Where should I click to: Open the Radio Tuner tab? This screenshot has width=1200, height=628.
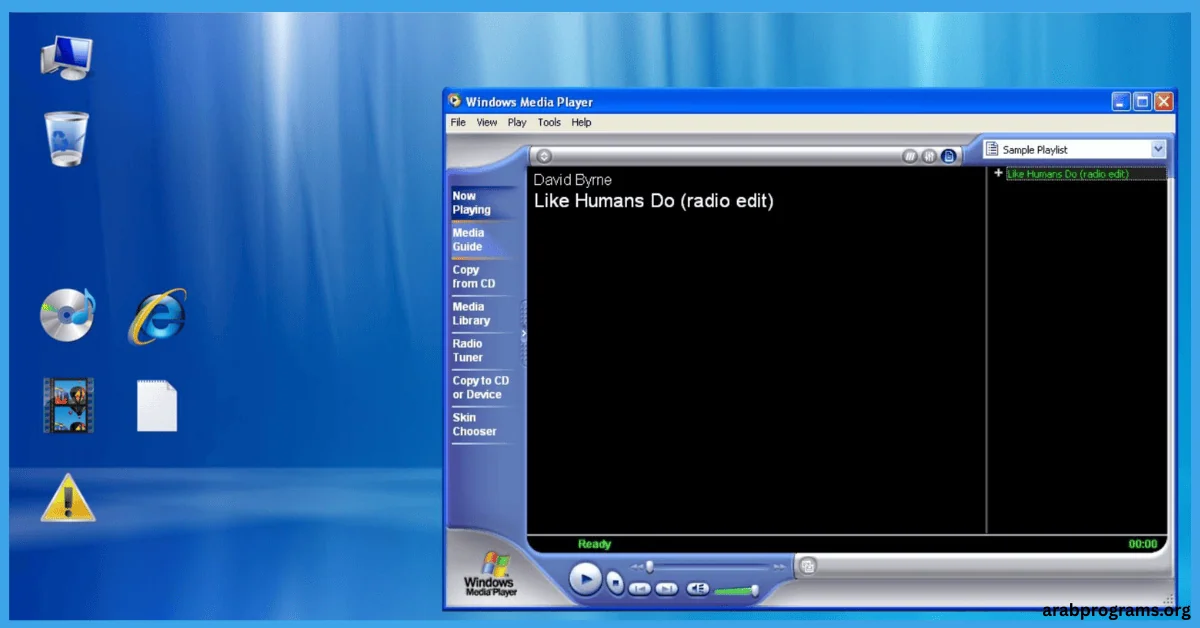482,351
